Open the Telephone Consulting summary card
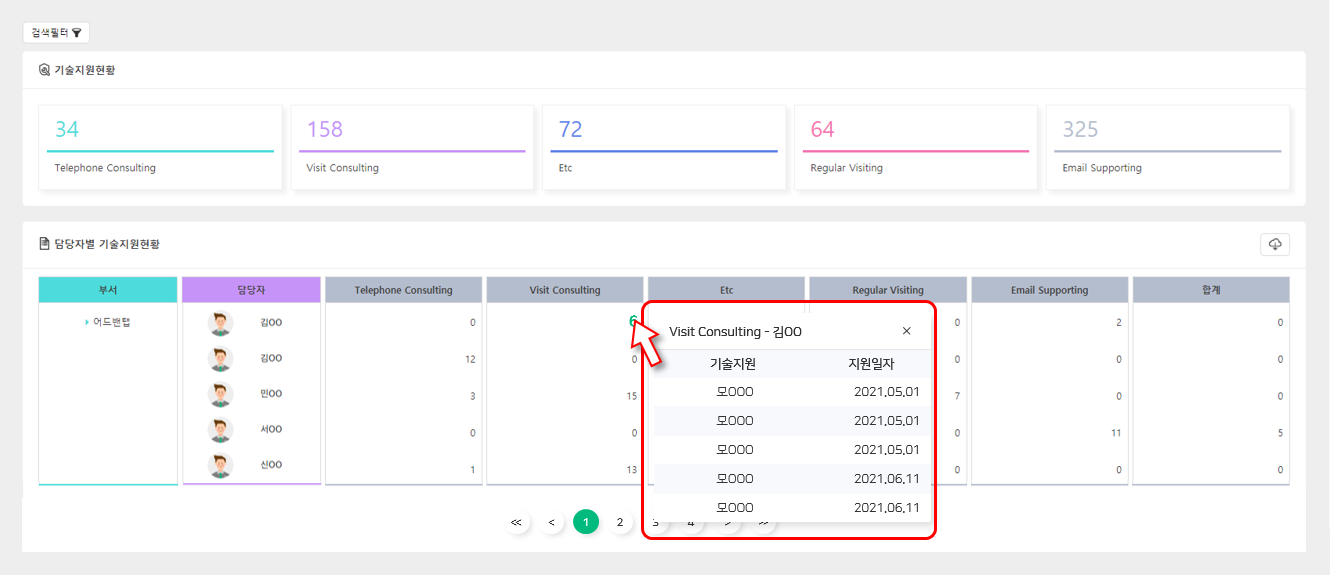 (160, 147)
